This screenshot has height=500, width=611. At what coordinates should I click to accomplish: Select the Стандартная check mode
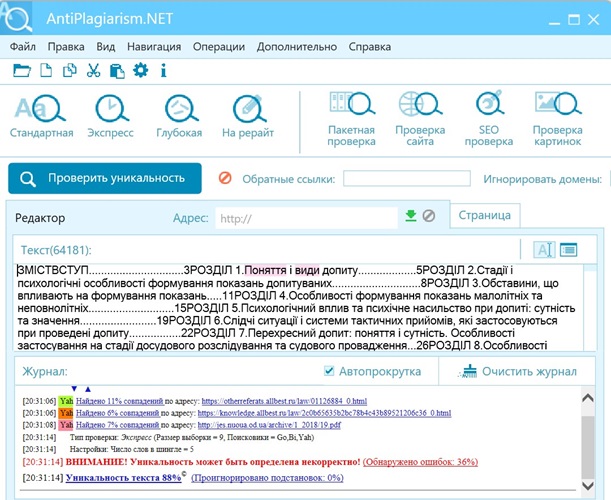coord(41,117)
